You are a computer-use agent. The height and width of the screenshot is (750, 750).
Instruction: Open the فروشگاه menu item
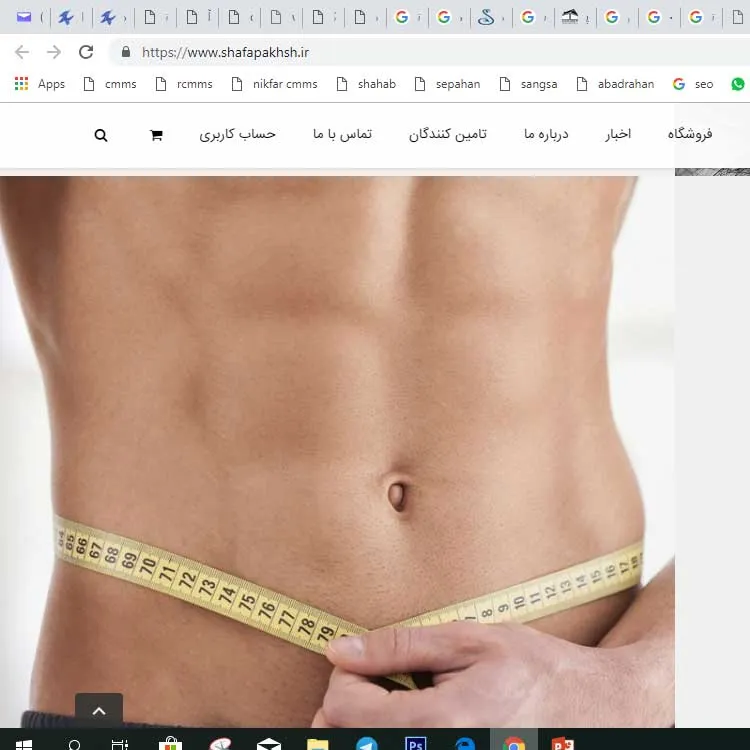(x=690, y=134)
